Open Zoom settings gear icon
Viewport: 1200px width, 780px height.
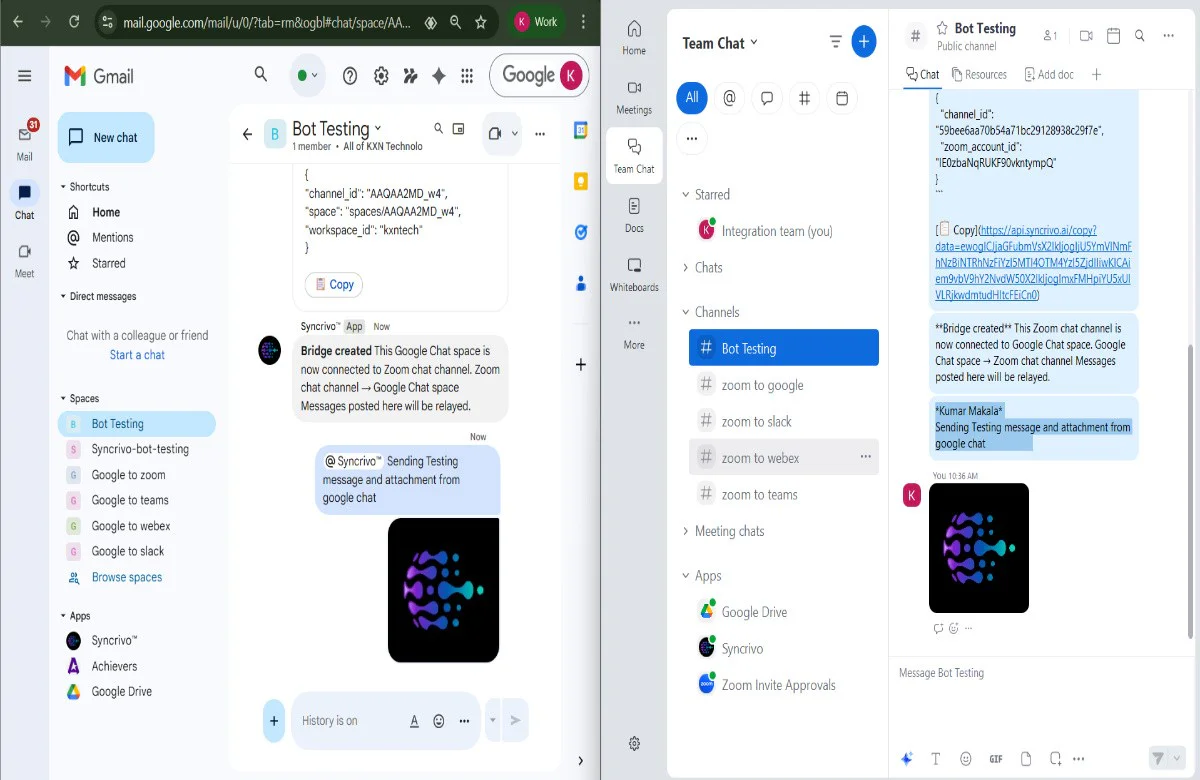pyautogui.click(x=634, y=744)
